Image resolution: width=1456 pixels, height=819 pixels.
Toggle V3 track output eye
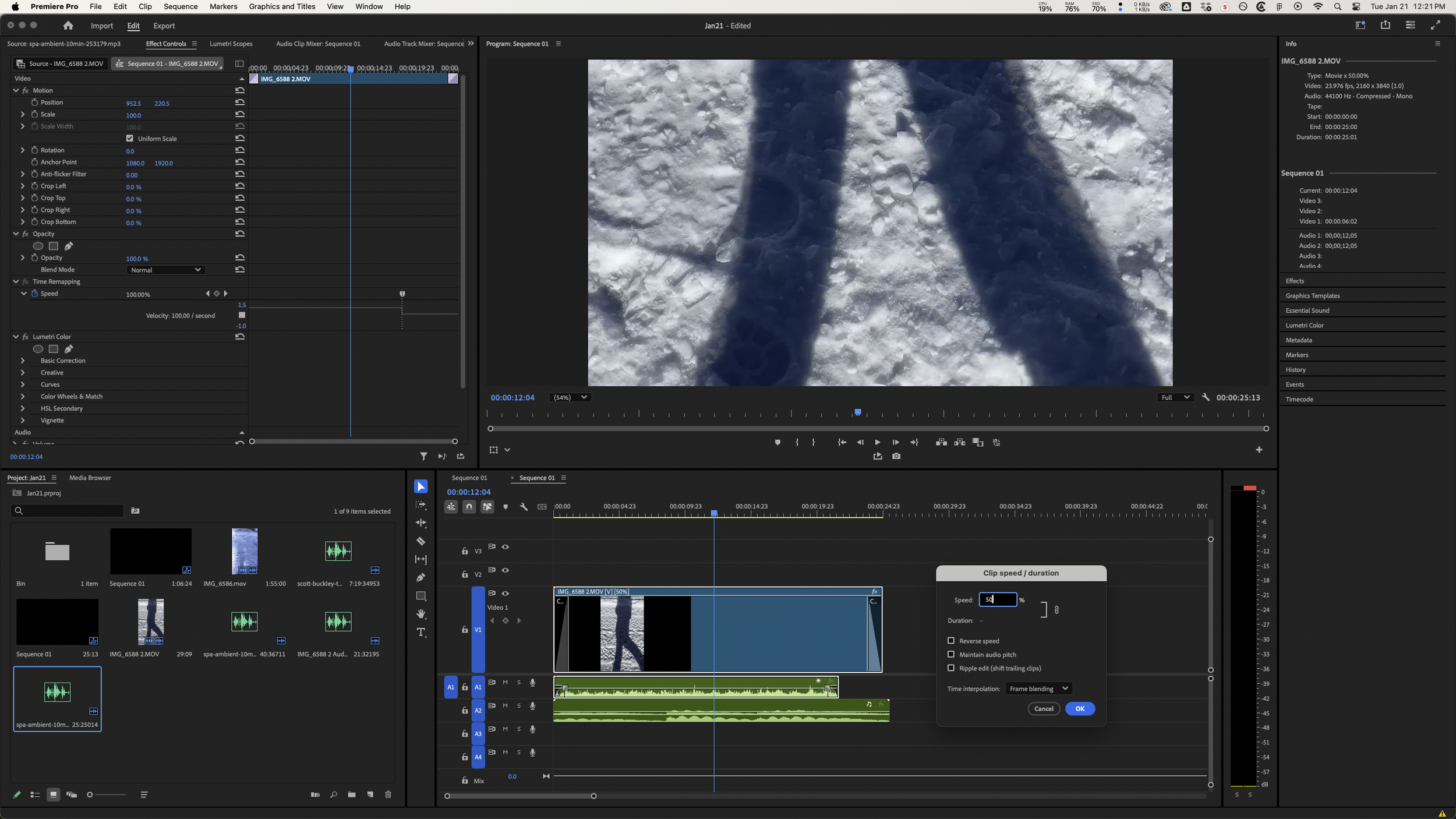(x=506, y=547)
